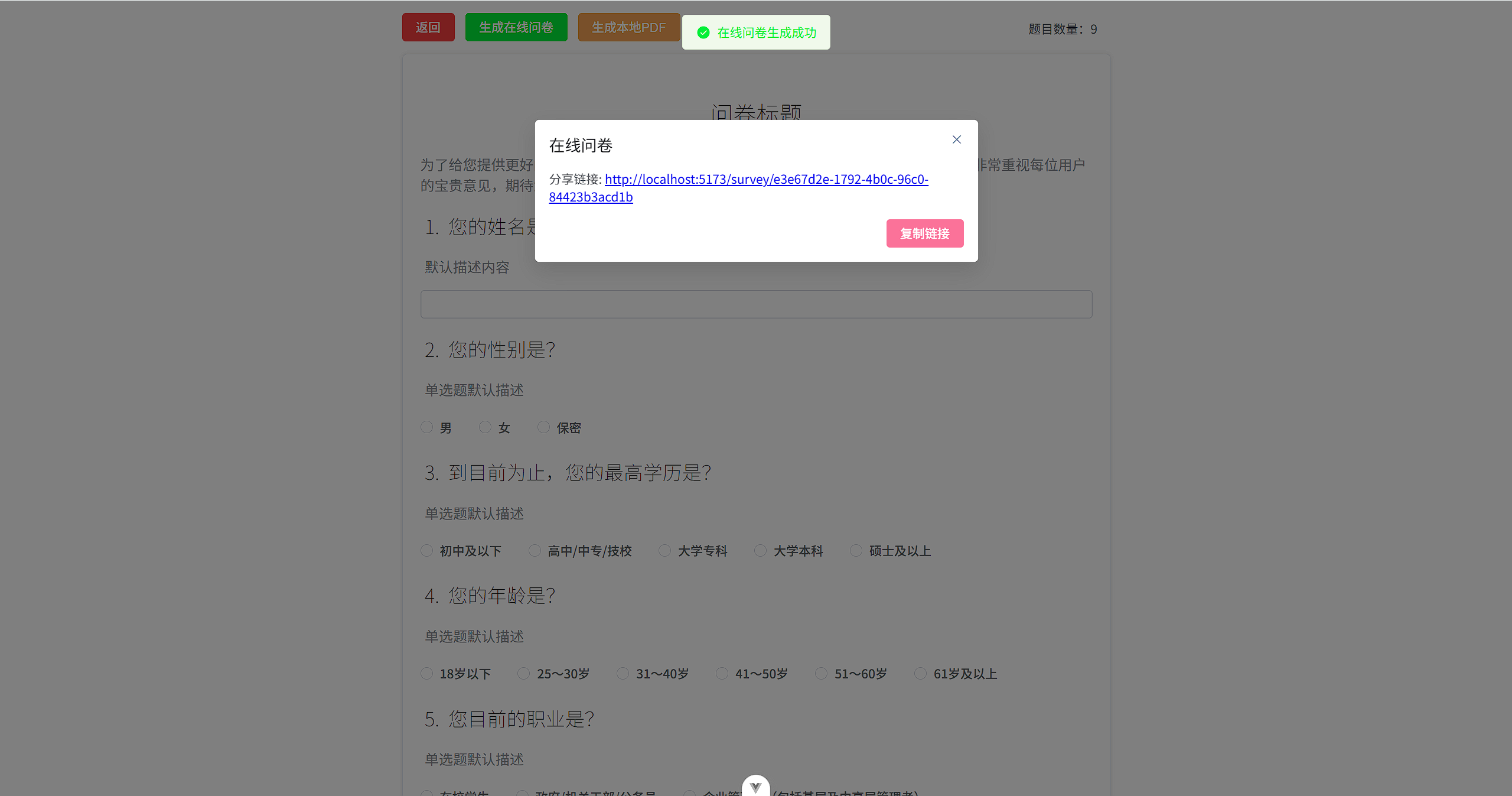Click the 复制链接 button

(925, 233)
